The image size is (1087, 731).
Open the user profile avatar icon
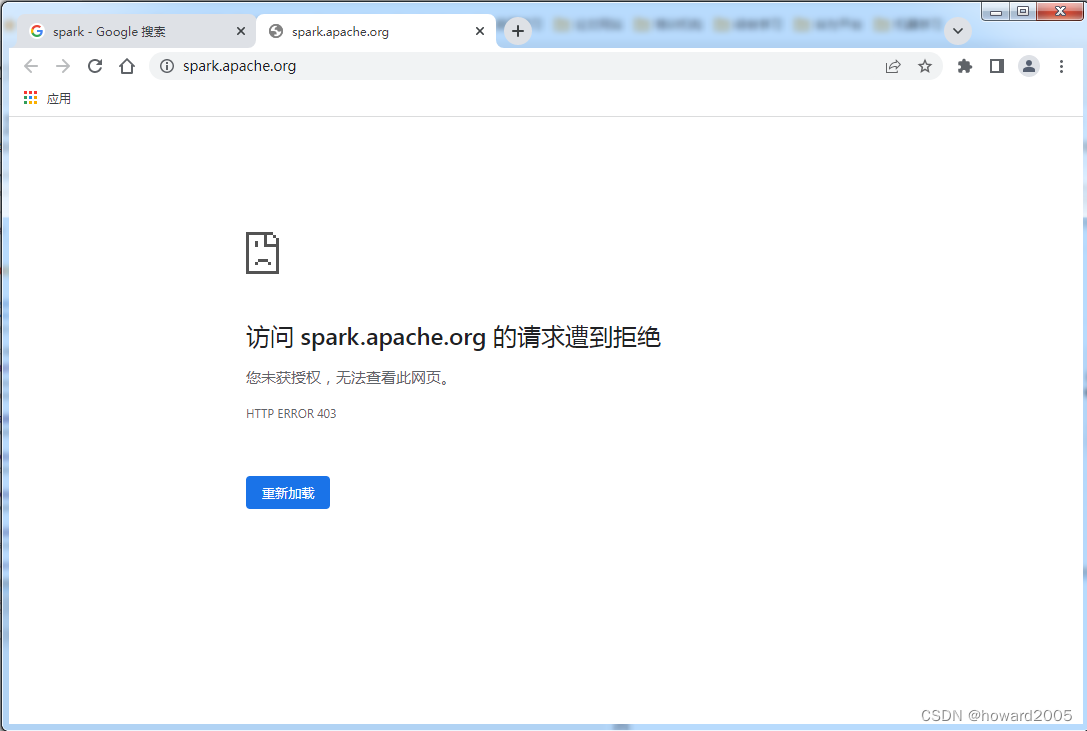click(x=1029, y=66)
